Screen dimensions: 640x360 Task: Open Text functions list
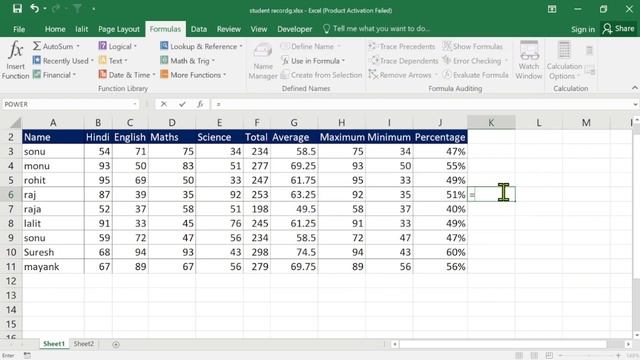click(113, 61)
